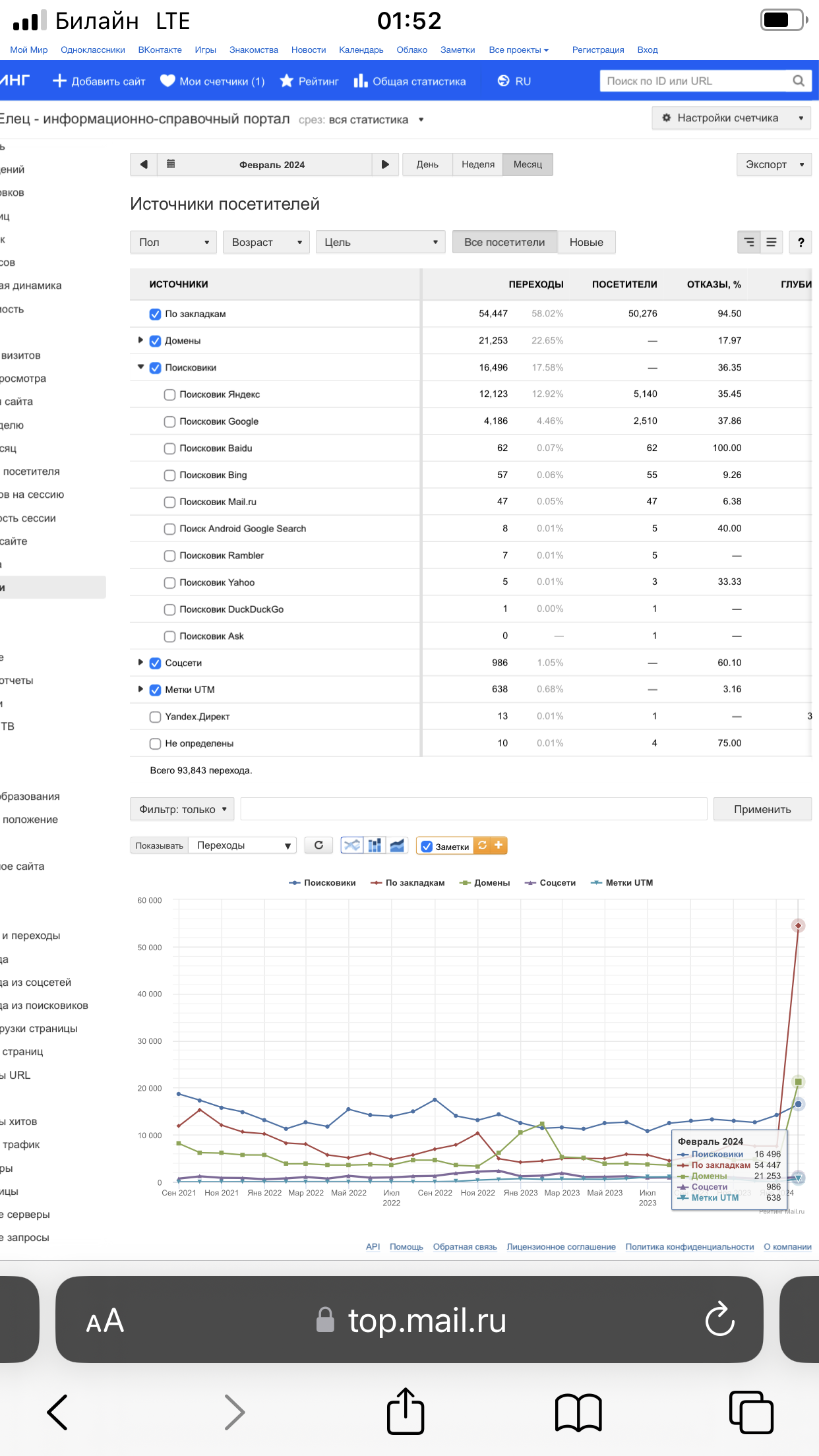Viewport: 819px width, 1456px height.
Task: Click the previous month arrow
Action: pos(144,164)
